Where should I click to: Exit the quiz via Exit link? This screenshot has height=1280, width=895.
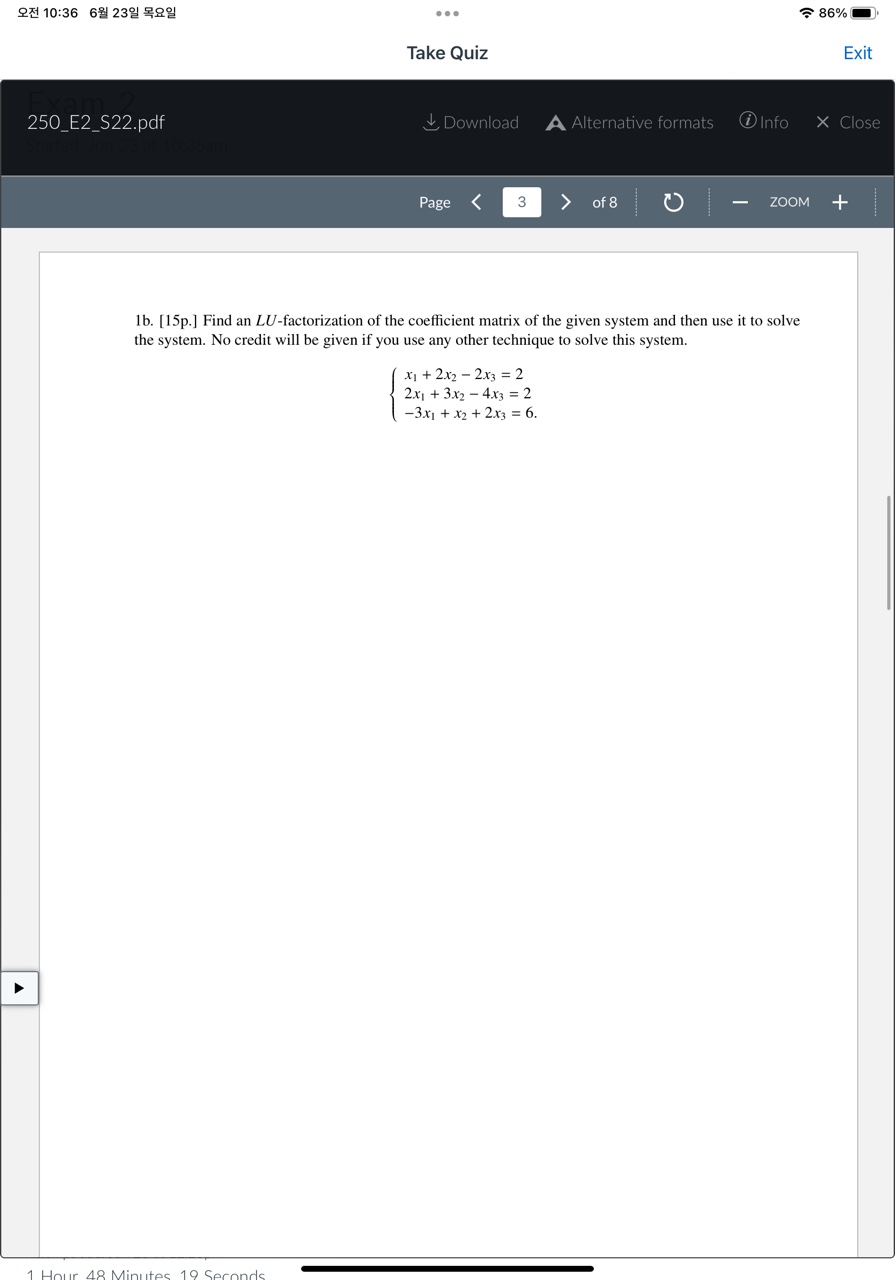[x=857, y=53]
